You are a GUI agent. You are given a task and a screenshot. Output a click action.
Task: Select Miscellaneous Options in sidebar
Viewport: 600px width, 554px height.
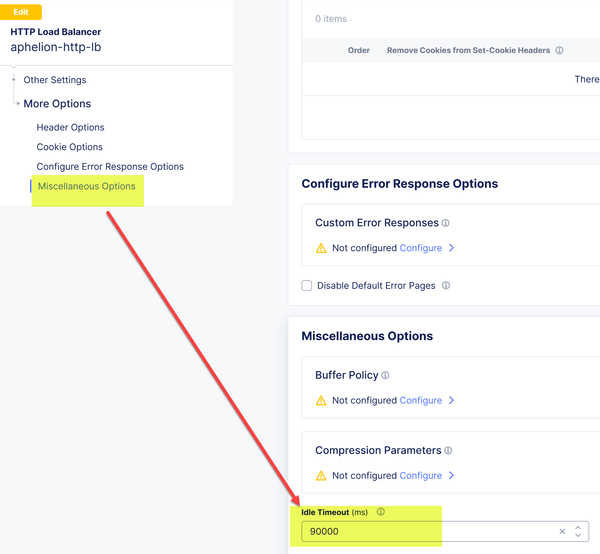(86, 186)
